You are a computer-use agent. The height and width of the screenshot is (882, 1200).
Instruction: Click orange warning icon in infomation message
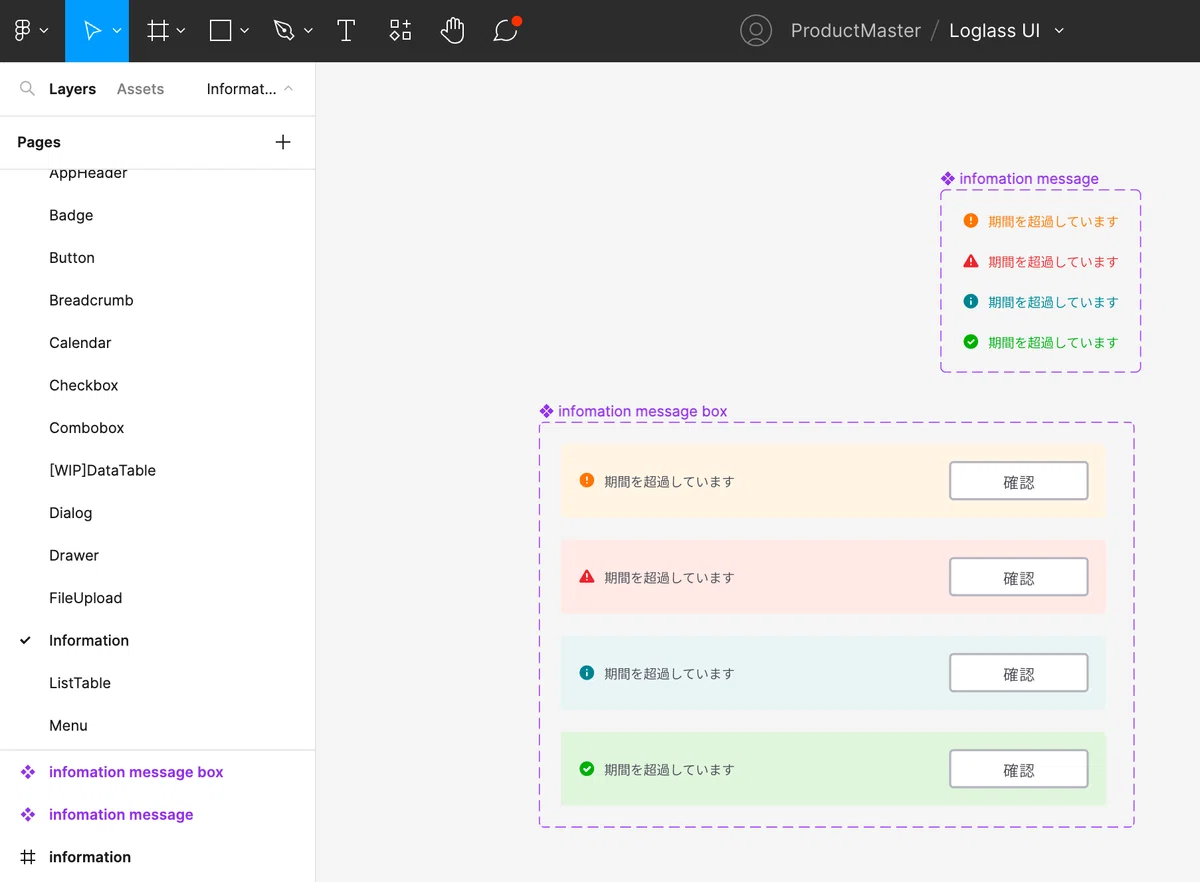(970, 221)
